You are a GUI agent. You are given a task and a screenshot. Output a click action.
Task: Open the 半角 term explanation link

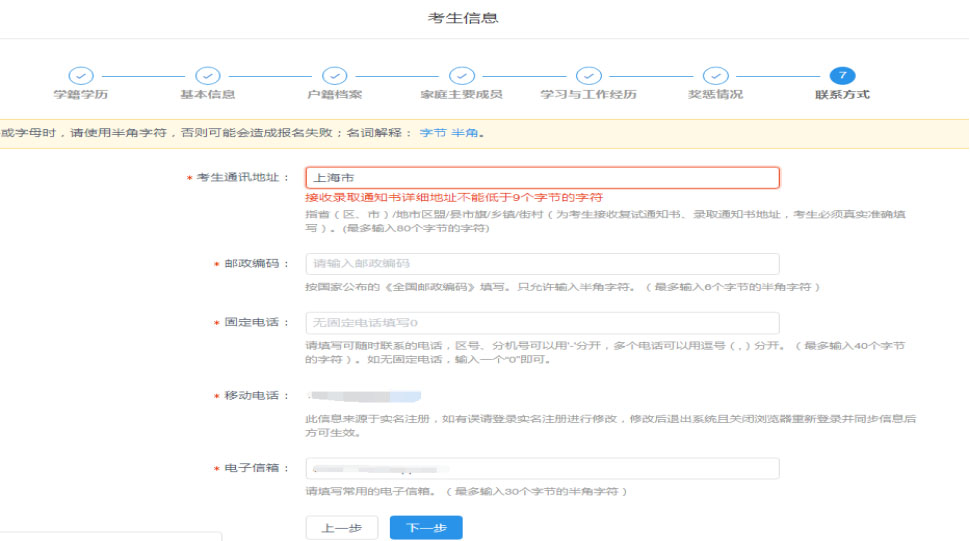coord(464,133)
